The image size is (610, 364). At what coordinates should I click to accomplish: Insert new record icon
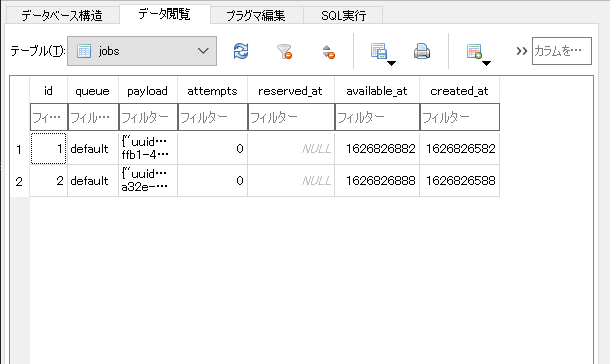[x=474, y=51]
